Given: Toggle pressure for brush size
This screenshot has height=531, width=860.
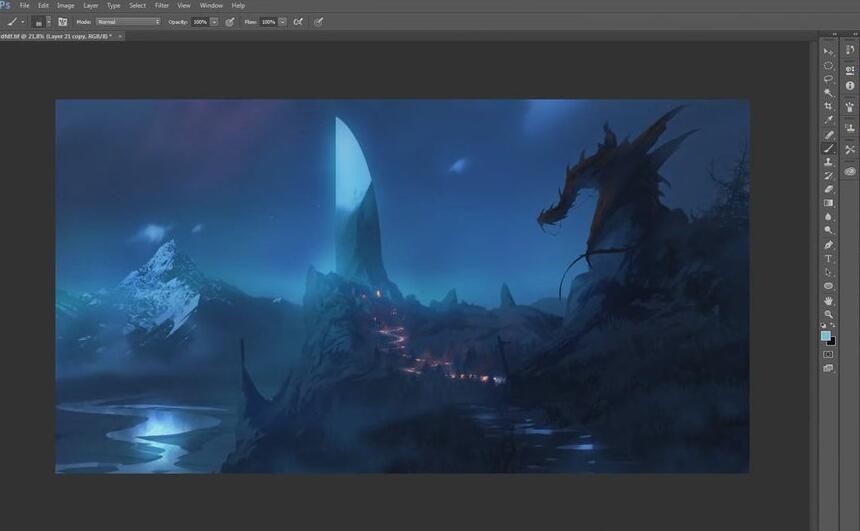Looking at the screenshot, I should [318, 22].
